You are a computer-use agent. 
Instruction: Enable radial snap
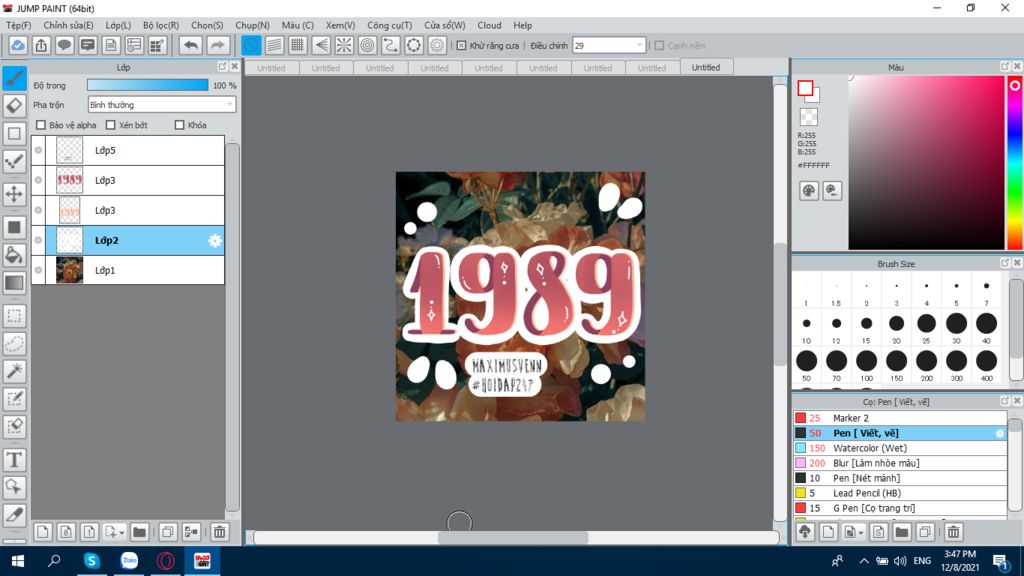tap(344, 45)
